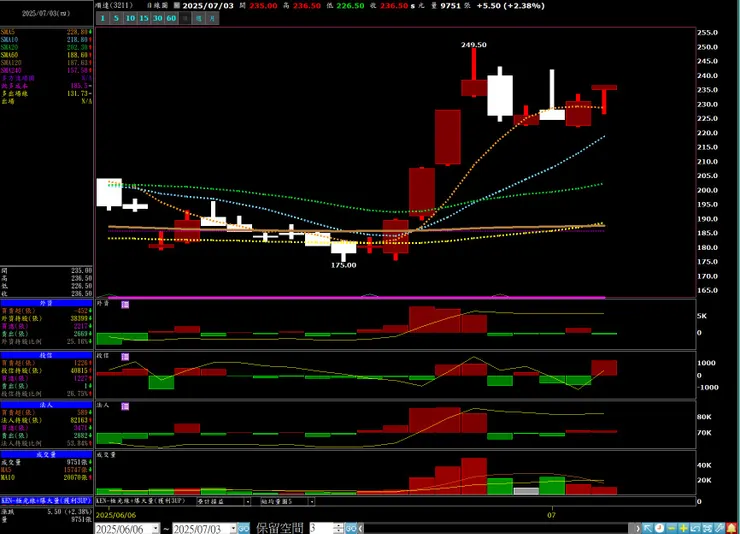
Task: Click the 保留空間 spinner arrows
Action: click(x=338, y=529)
